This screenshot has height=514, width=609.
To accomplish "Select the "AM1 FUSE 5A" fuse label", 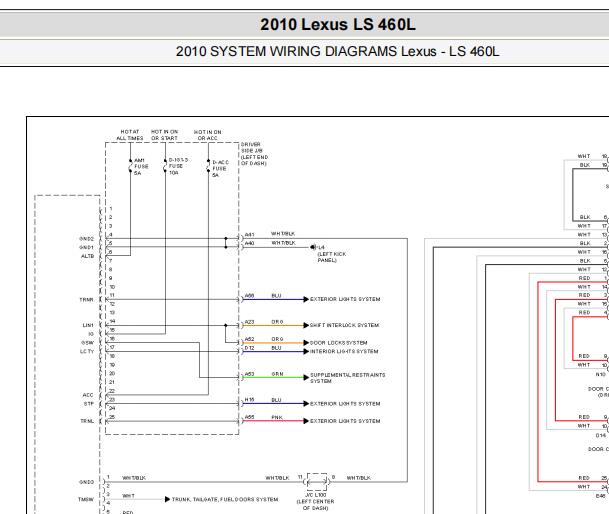I will (141, 166).
